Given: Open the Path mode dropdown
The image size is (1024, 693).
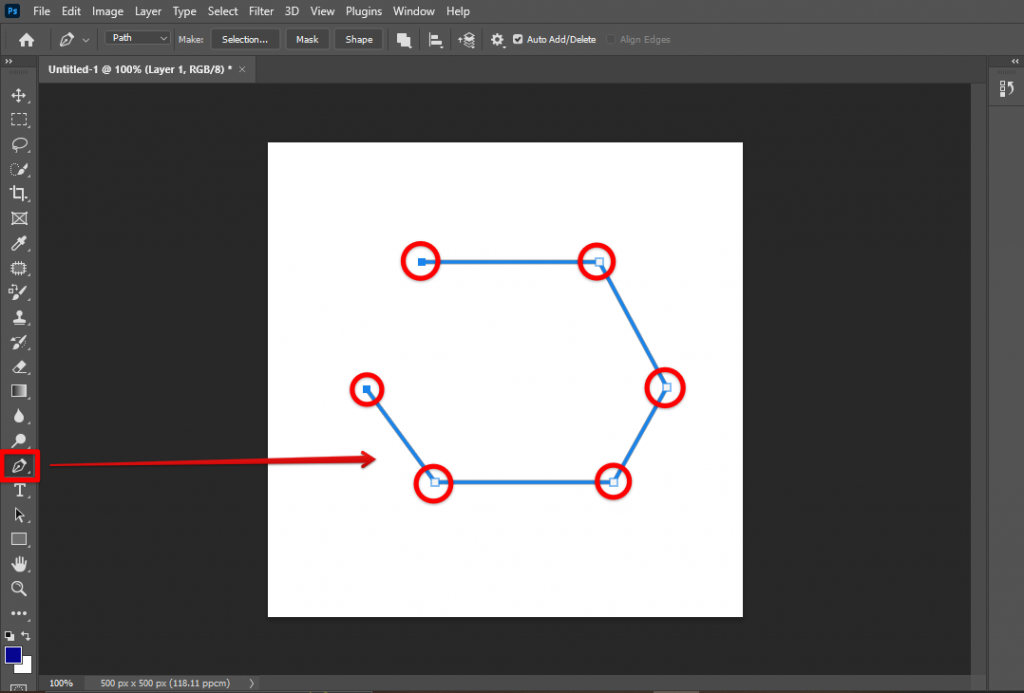Looking at the screenshot, I should click(136, 37).
